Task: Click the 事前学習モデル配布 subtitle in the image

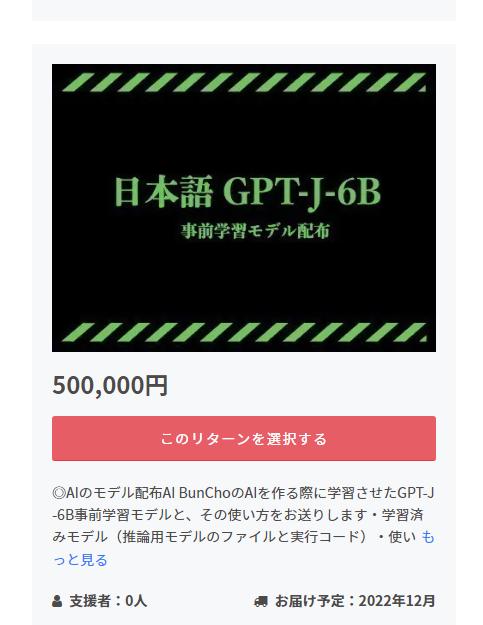Action: click(255, 231)
